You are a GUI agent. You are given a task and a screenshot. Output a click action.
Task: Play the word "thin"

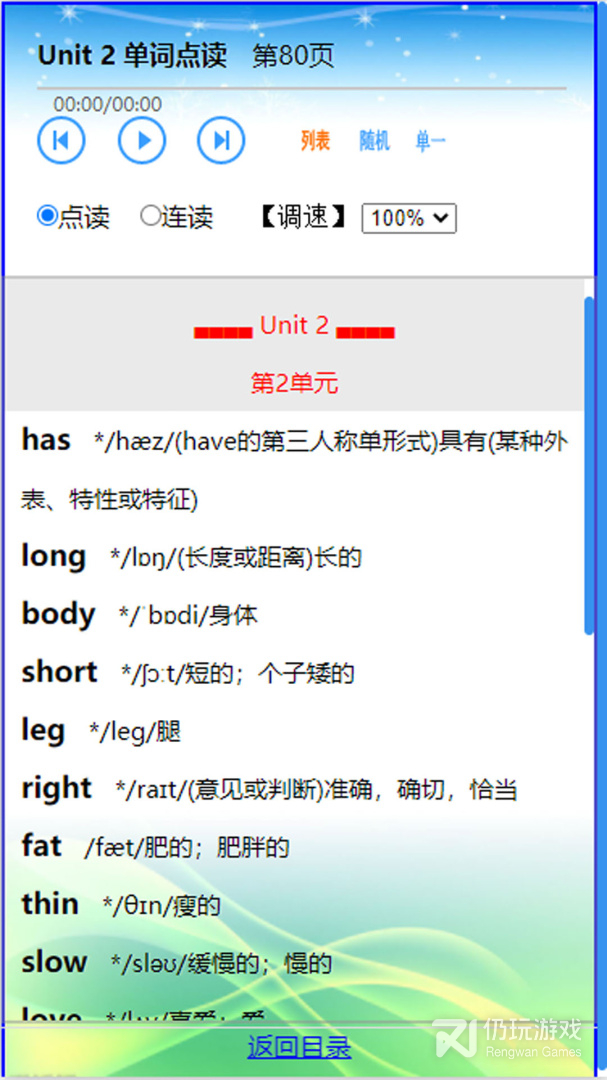(50, 904)
